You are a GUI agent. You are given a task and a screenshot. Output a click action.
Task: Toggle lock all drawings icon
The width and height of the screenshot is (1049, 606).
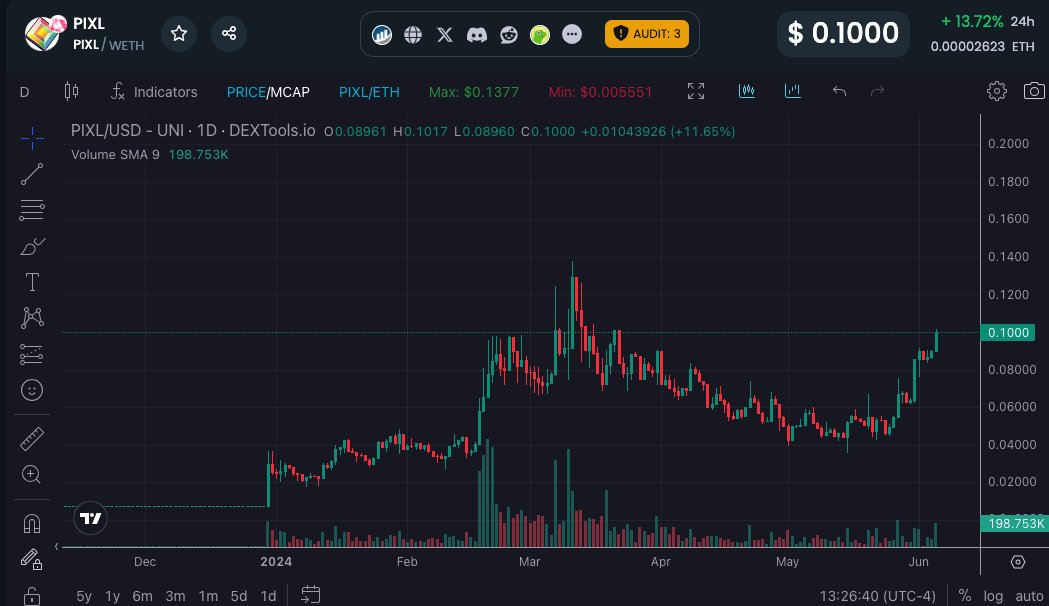[31, 595]
